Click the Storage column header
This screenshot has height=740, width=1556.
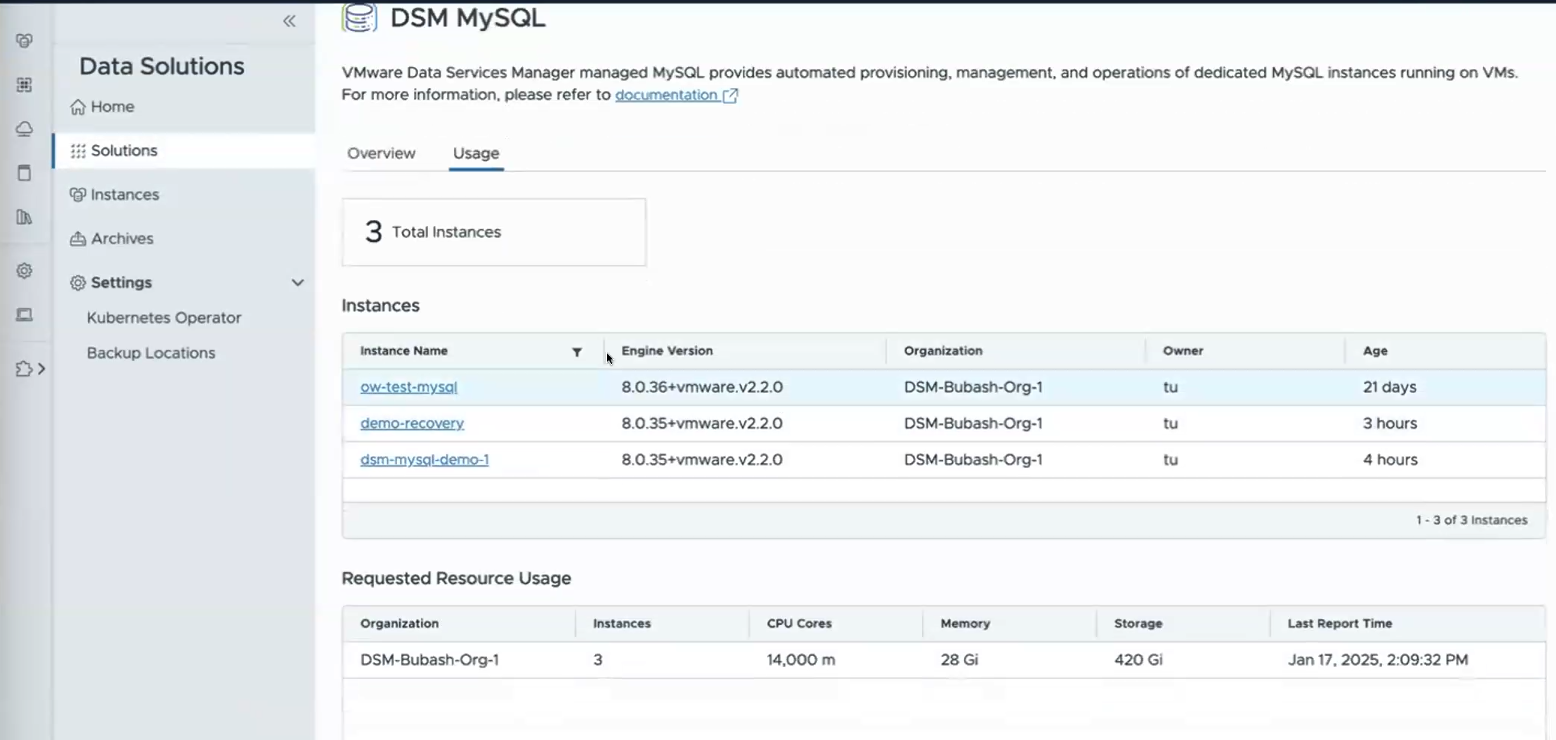coord(1138,623)
